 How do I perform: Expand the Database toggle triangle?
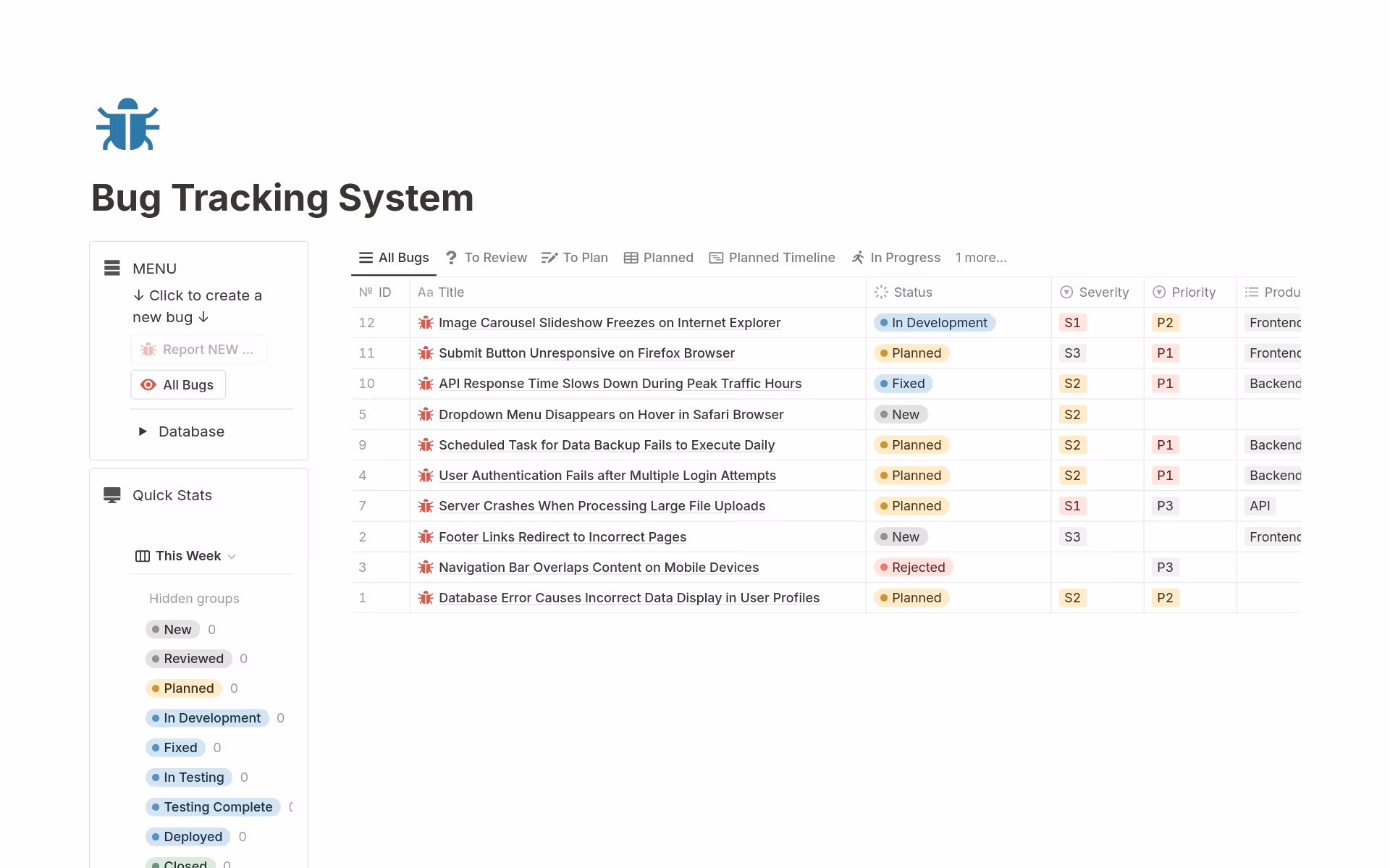click(x=143, y=431)
